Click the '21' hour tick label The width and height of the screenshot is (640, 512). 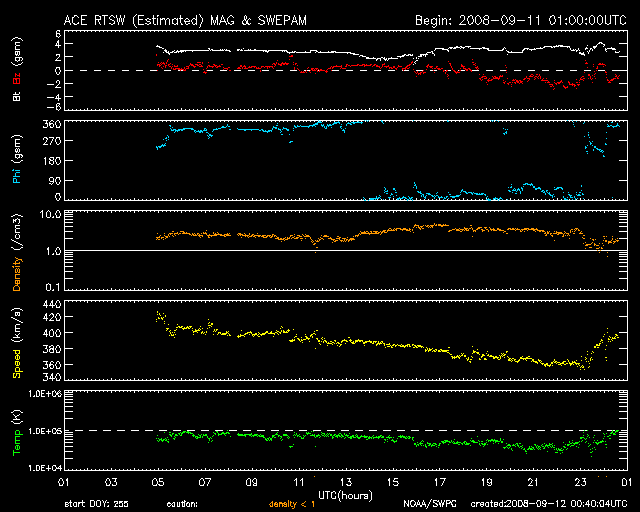tap(533, 482)
